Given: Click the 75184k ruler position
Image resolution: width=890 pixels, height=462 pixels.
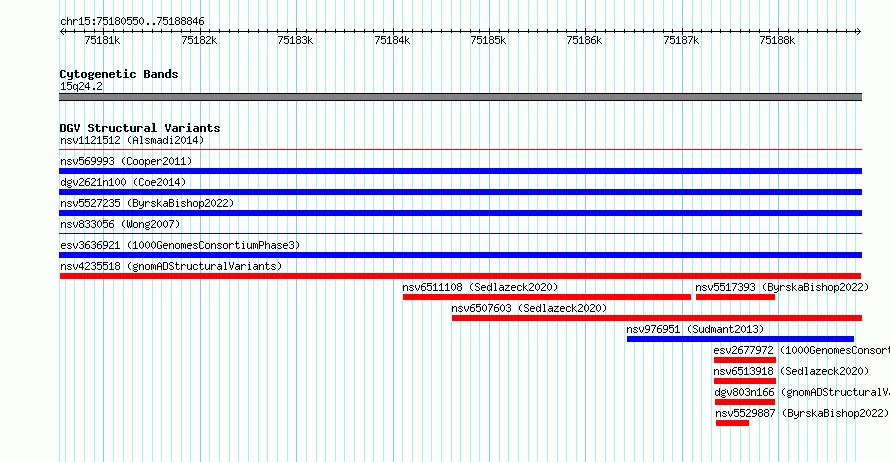Looking at the screenshot, I should tap(392, 40).
